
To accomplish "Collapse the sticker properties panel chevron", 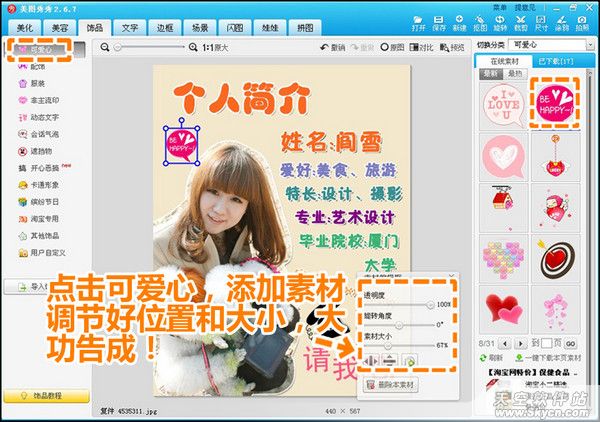I will tap(452, 275).
